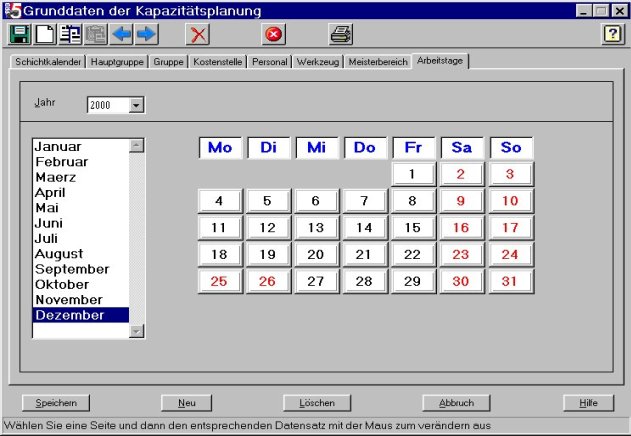Open the Jahr year dropdown

136,105
